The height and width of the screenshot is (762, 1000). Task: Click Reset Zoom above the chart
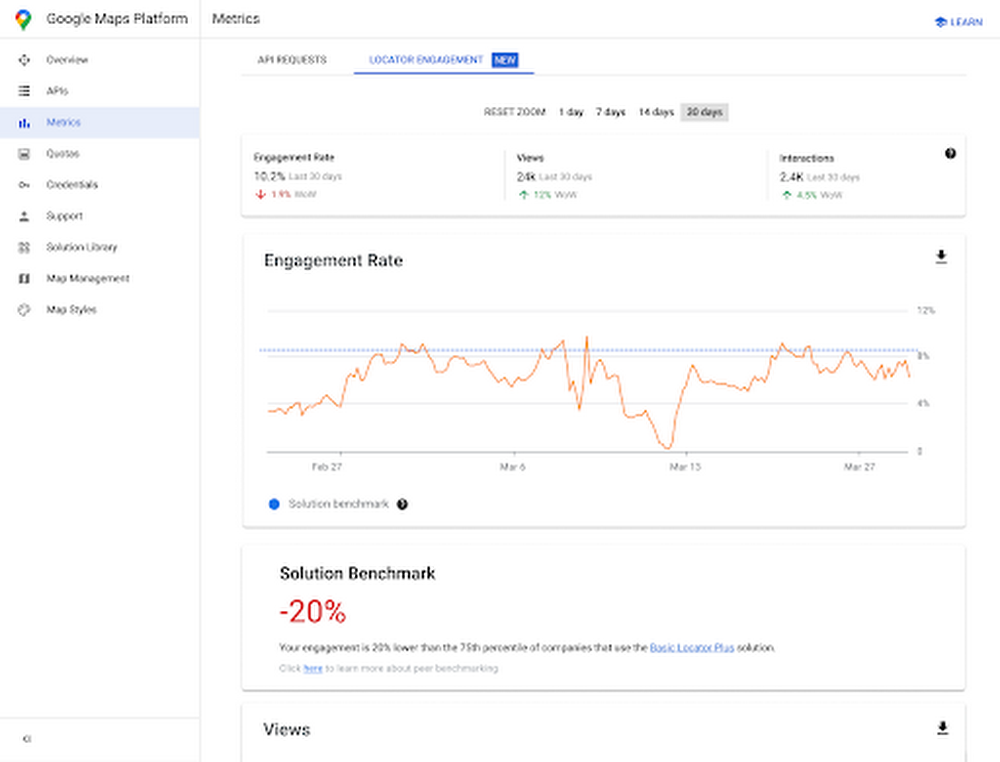point(513,112)
